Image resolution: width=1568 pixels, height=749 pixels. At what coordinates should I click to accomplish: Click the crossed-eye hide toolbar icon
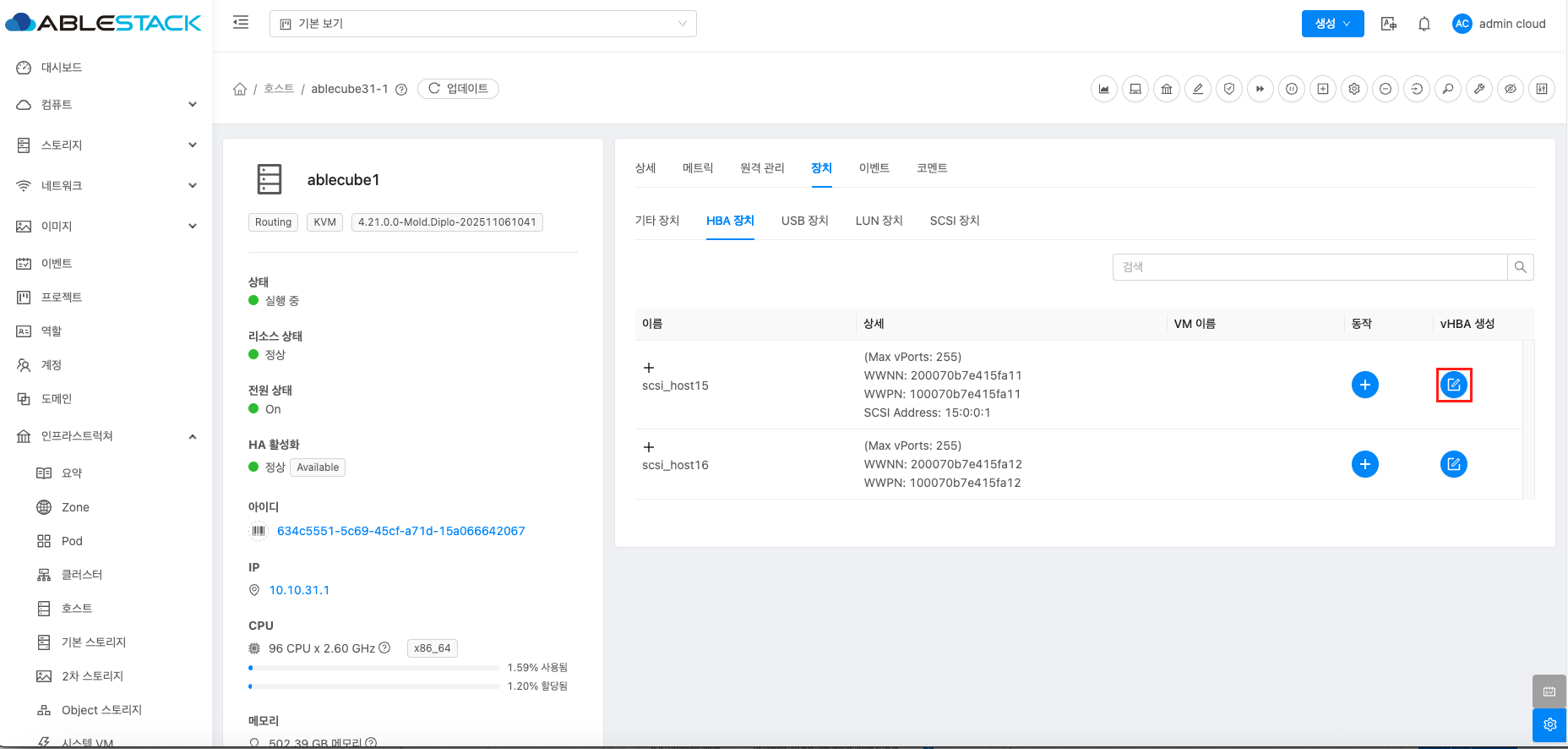(1511, 89)
